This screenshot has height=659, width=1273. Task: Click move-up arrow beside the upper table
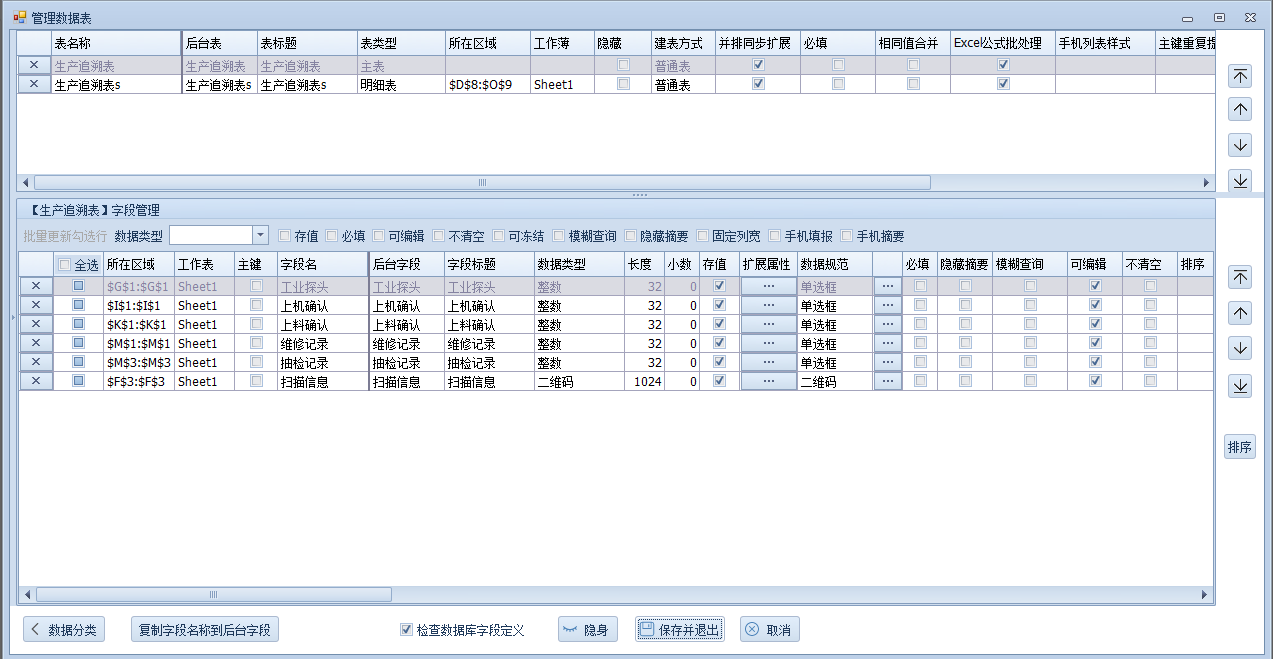[x=1240, y=110]
